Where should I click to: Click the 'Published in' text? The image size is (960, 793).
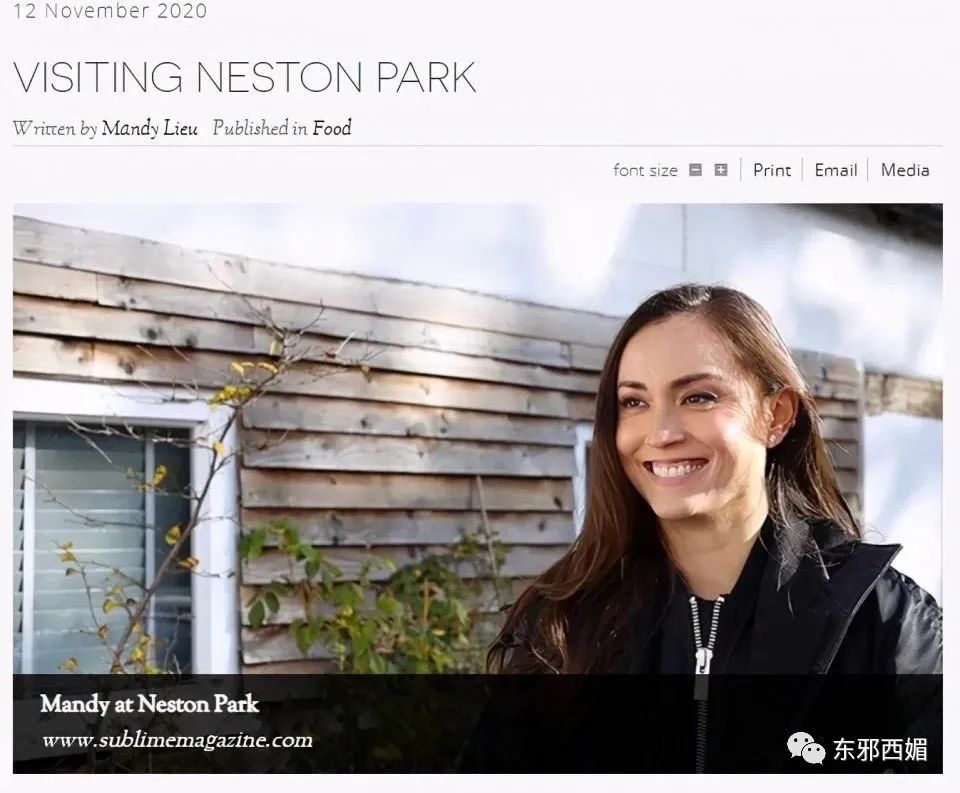click(x=260, y=127)
